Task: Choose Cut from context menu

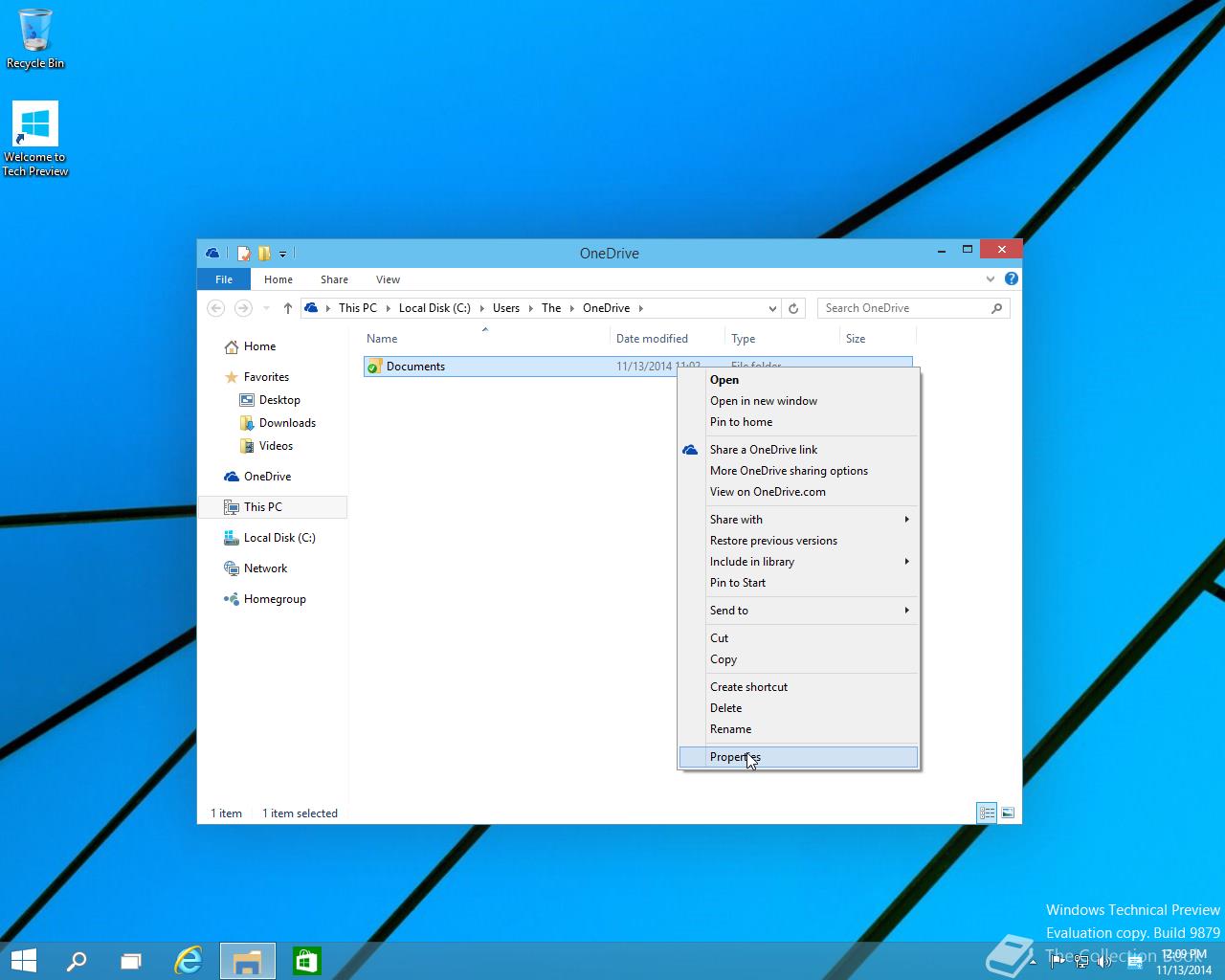Action: coord(798,638)
